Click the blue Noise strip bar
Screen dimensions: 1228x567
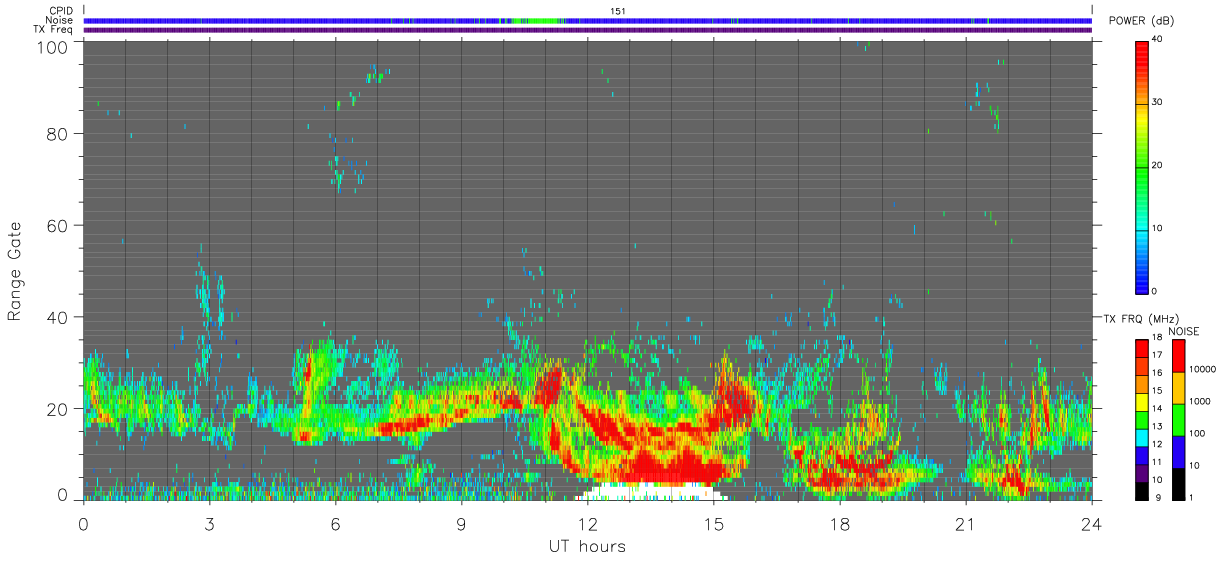pos(588,20)
